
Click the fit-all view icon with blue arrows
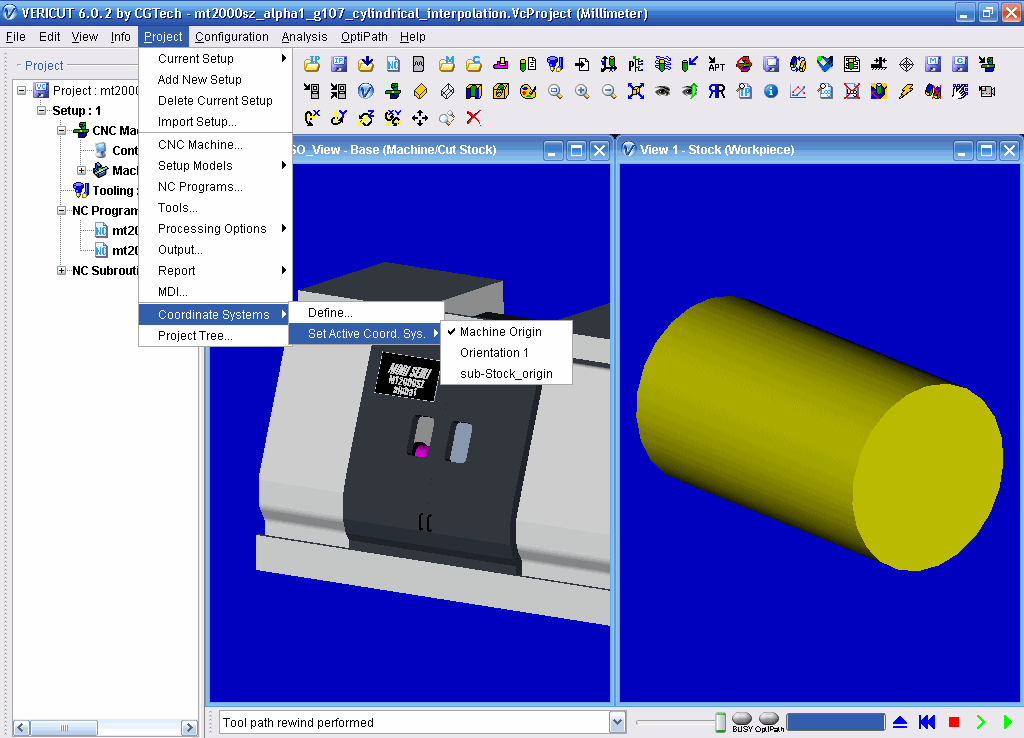click(x=635, y=91)
